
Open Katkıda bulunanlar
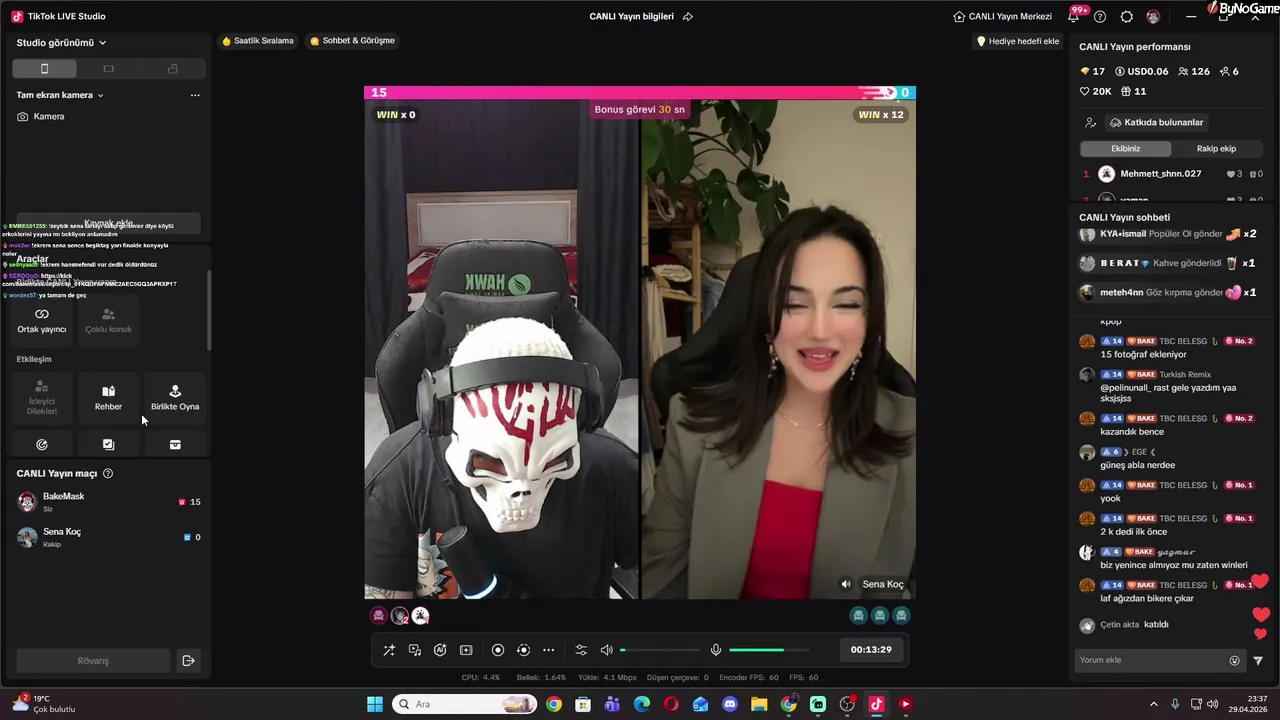click(x=1157, y=122)
